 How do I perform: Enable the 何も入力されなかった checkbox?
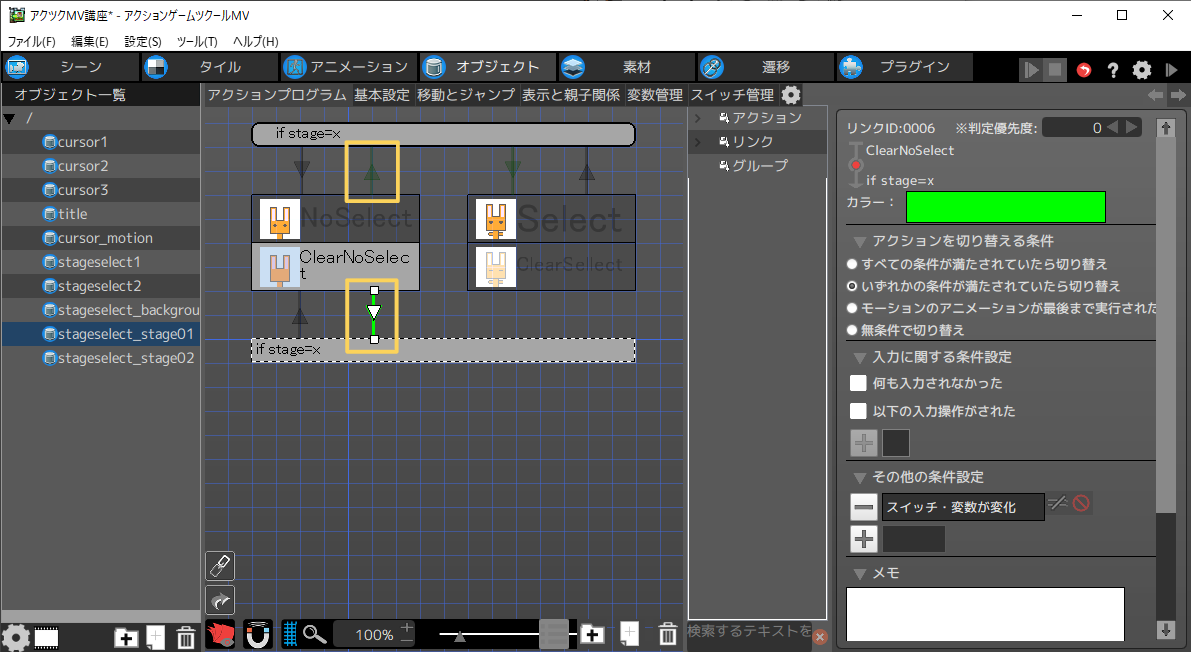coord(858,383)
